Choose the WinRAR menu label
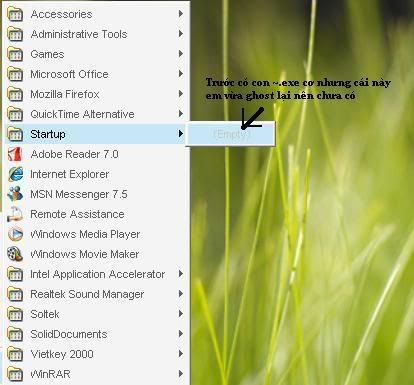414x385 pixels. pos(50,374)
